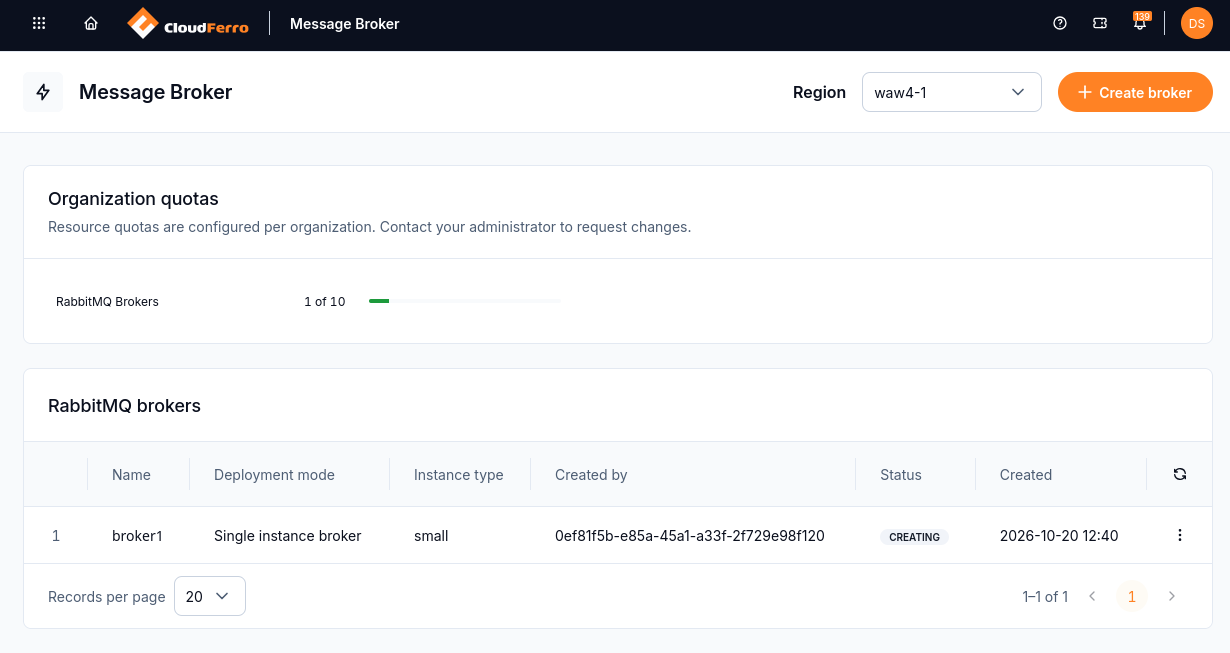Open the DS user avatar menu
Viewport: 1230px width, 653px height.
pyautogui.click(x=1196, y=24)
